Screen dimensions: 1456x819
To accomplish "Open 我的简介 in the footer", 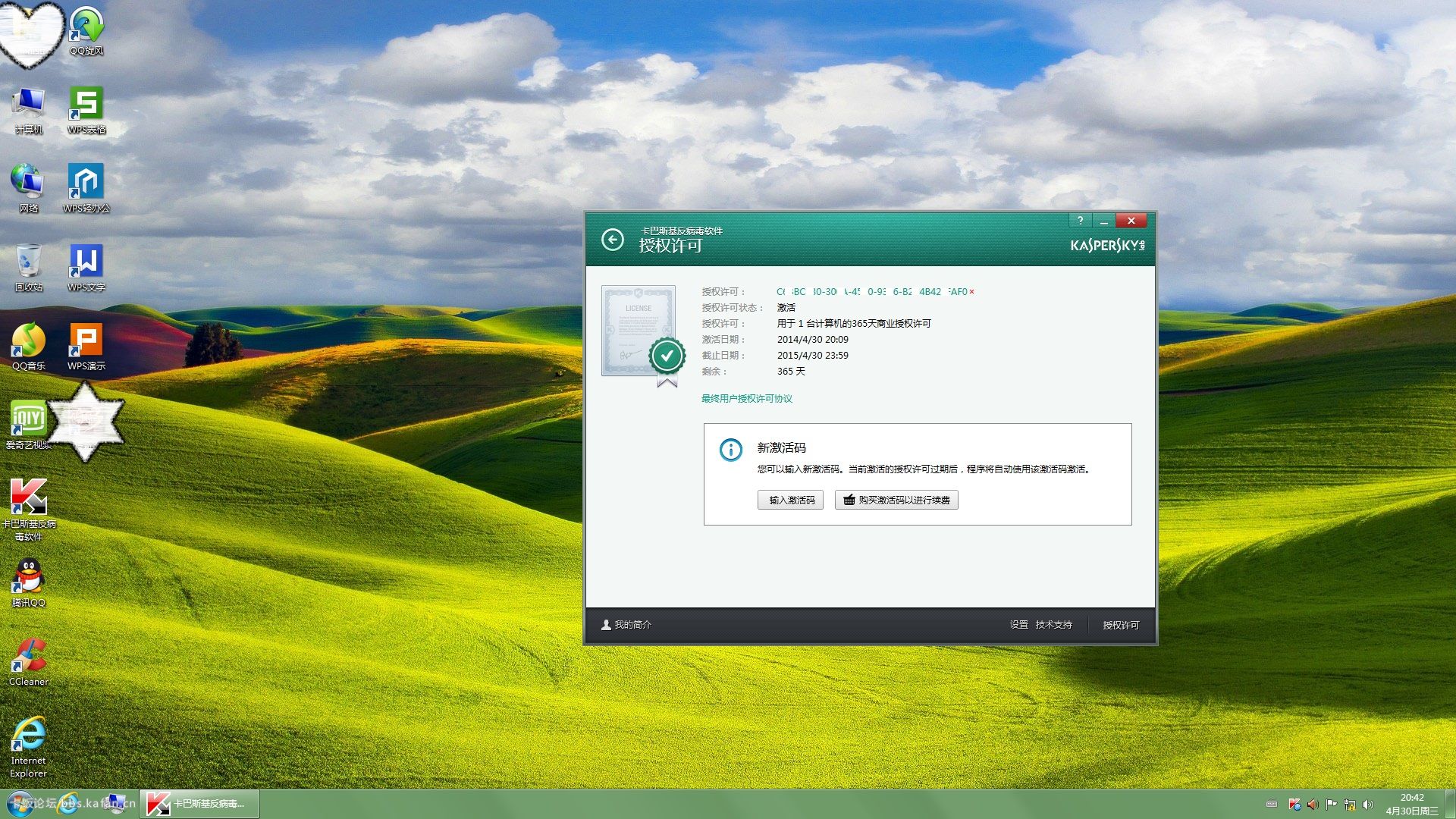I will point(626,625).
